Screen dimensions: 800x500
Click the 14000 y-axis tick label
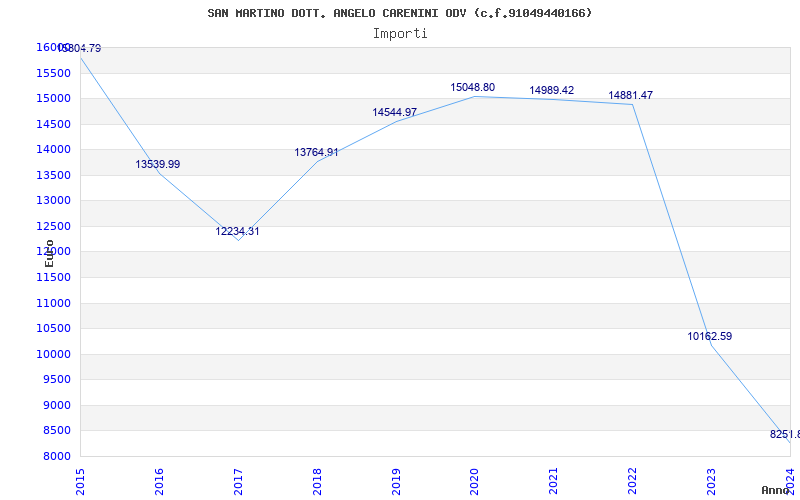click(x=53, y=149)
